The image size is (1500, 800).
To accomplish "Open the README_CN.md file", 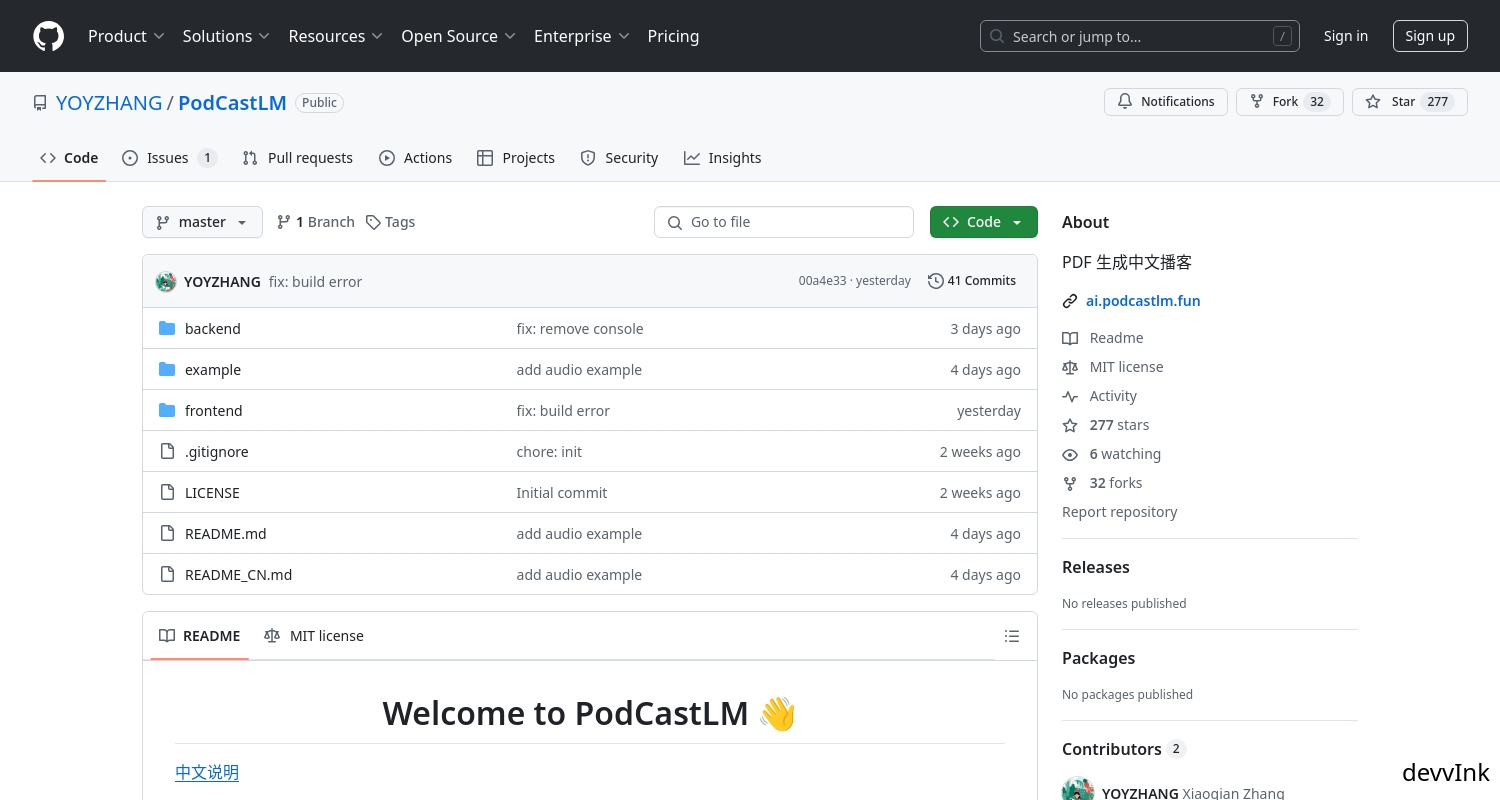I will click(x=239, y=575).
